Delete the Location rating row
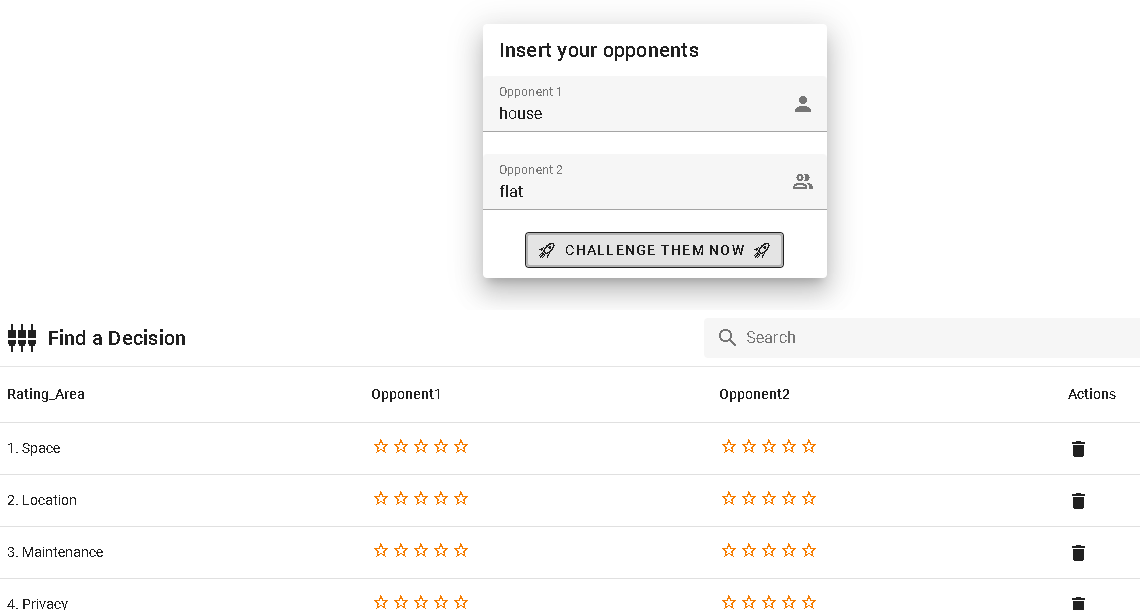 [x=1078, y=501]
